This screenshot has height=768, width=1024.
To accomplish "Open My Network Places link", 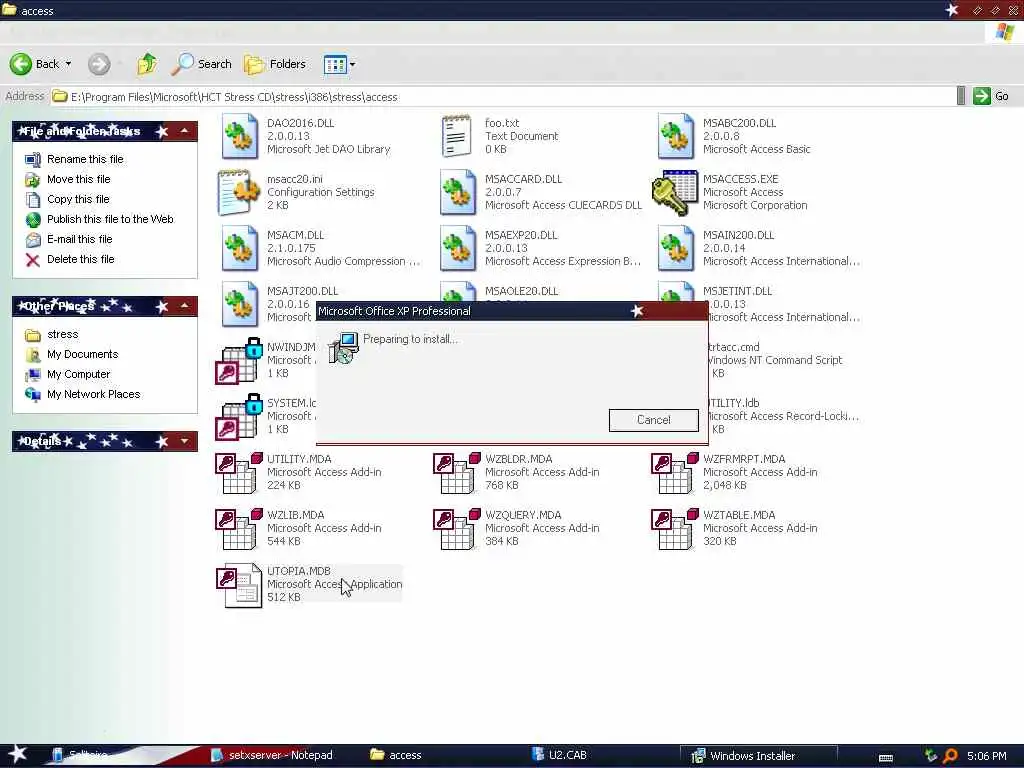I will (93, 394).
